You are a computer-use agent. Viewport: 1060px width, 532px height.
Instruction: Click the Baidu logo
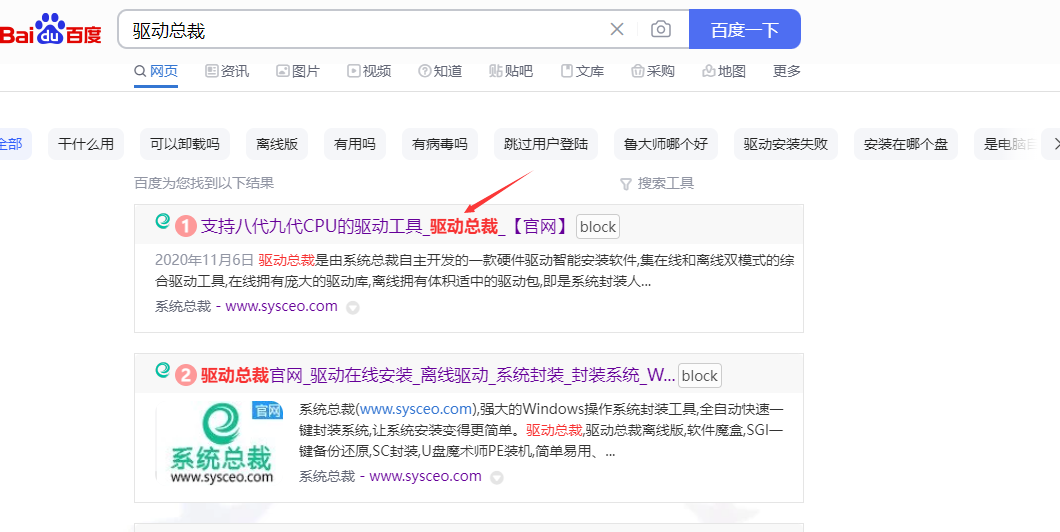point(50,30)
